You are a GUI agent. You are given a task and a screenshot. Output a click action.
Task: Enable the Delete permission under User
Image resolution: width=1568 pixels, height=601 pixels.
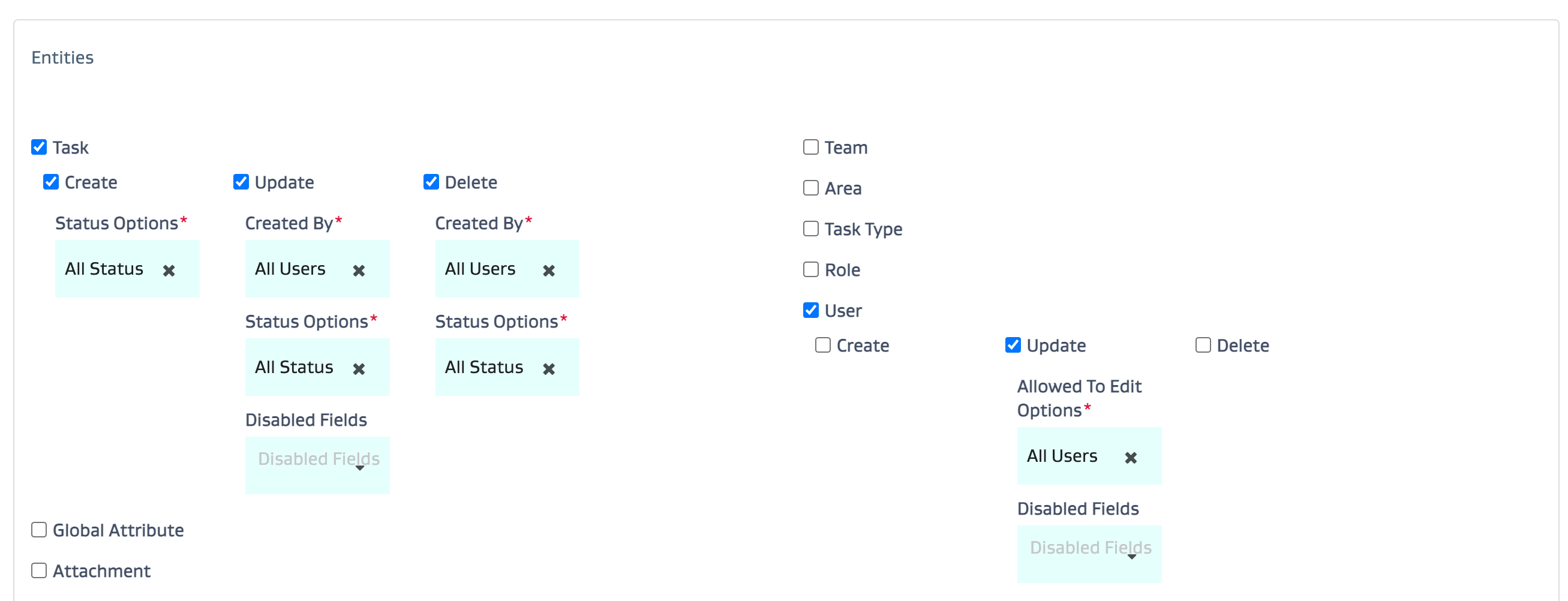1202,345
